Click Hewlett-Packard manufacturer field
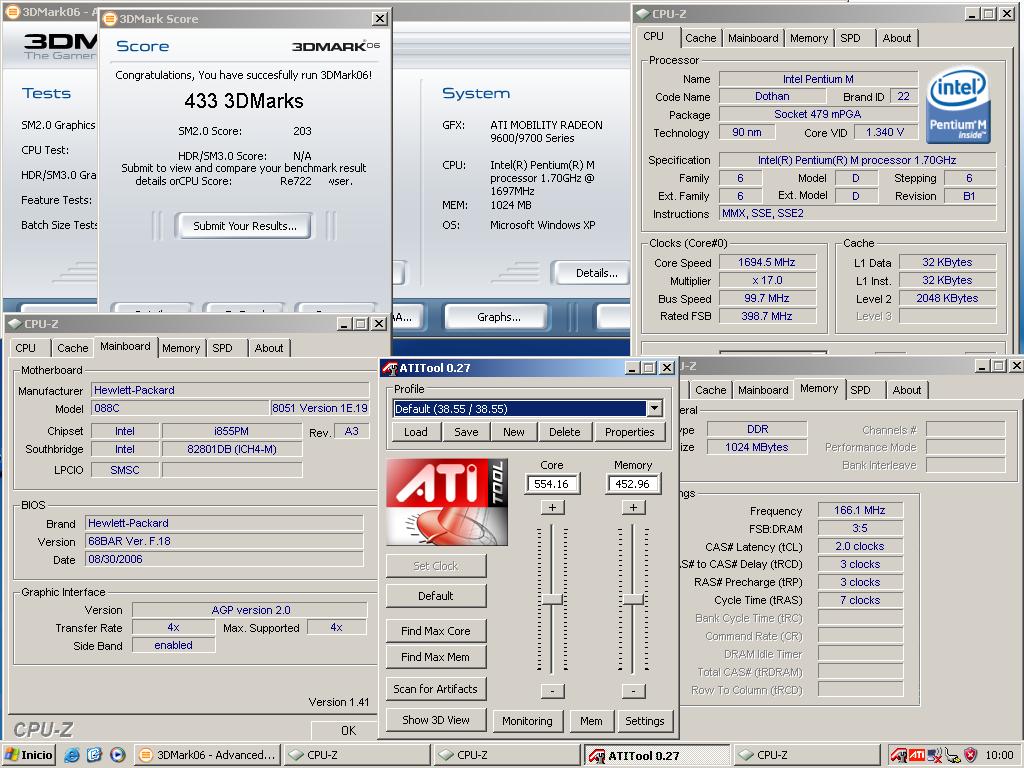The width and height of the screenshot is (1024, 768). click(229, 390)
